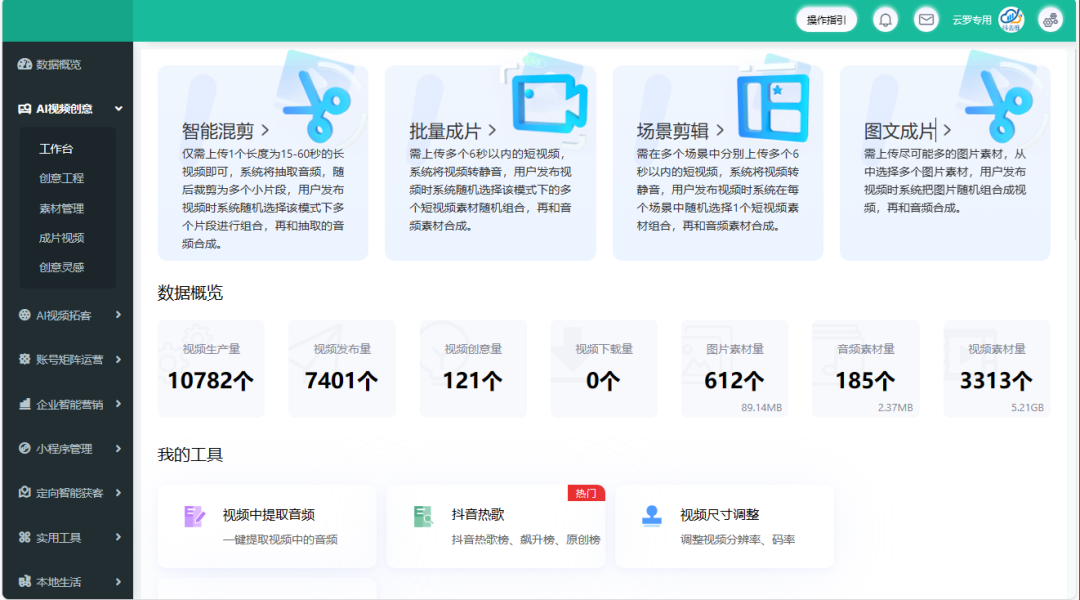The height and width of the screenshot is (600, 1080).
Task: Expand the 定向智能获客 chevron
Action: coord(118,493)
